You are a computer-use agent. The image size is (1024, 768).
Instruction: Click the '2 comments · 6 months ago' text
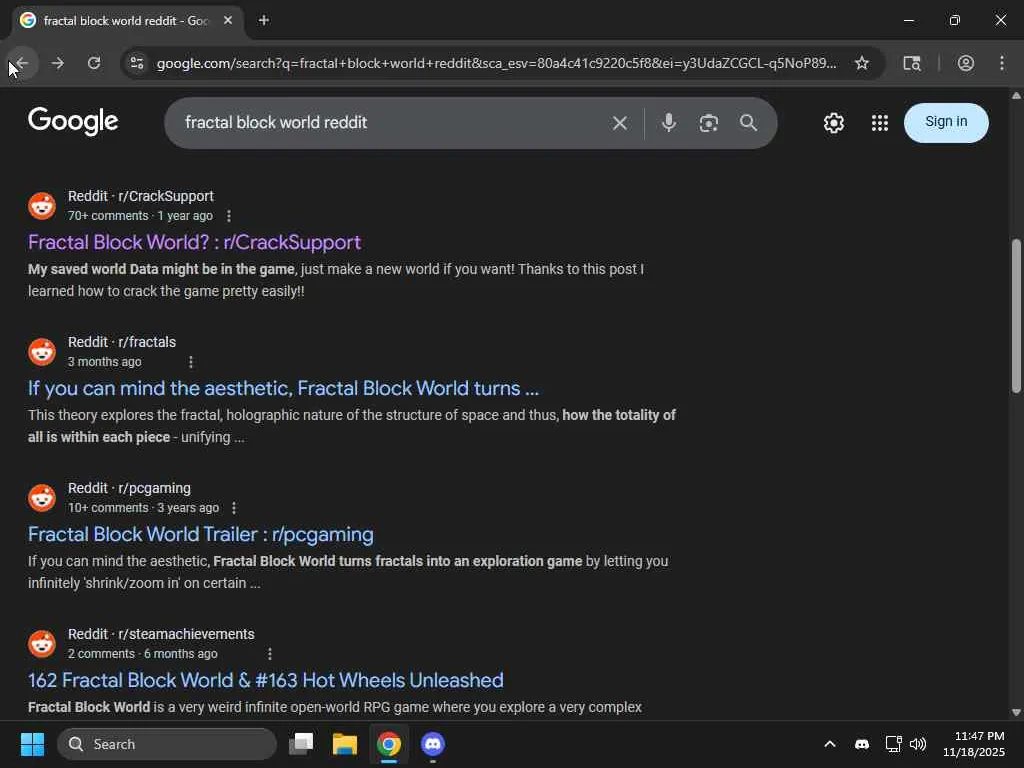pyautogui.click(x=142, y=654)
